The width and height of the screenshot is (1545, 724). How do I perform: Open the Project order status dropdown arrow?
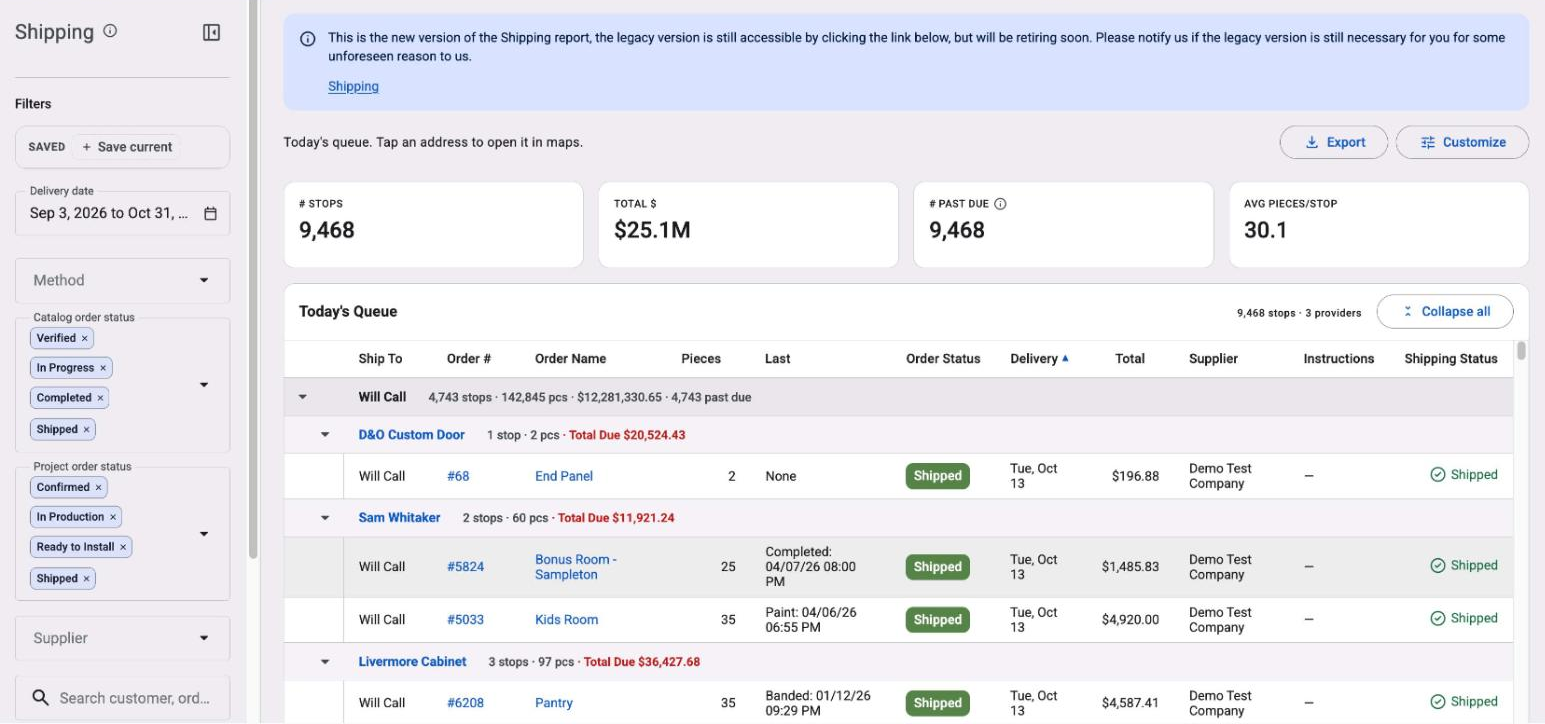(x=204, y=534)
